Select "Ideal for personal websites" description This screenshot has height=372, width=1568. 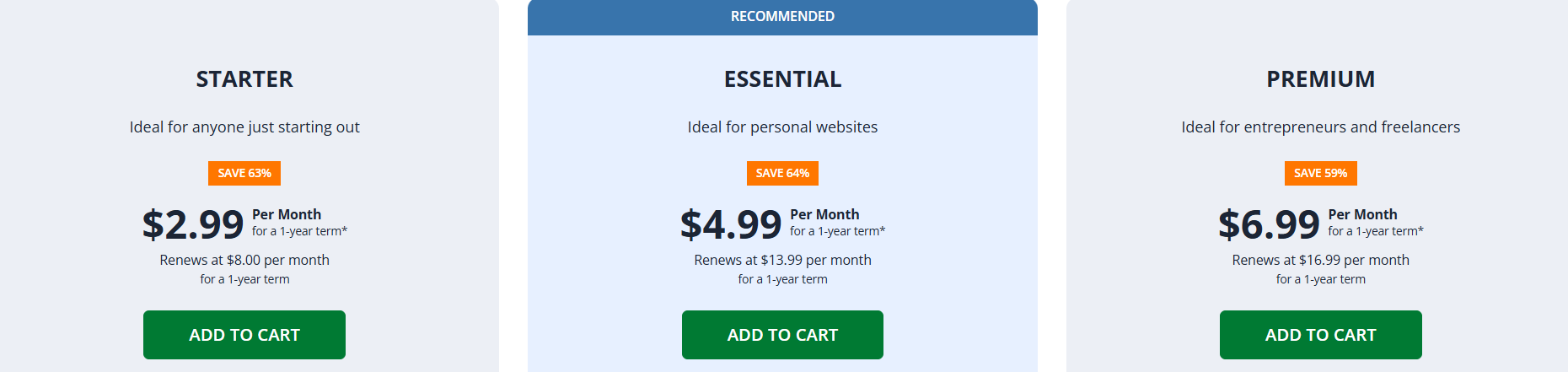(x=782, y=127)
